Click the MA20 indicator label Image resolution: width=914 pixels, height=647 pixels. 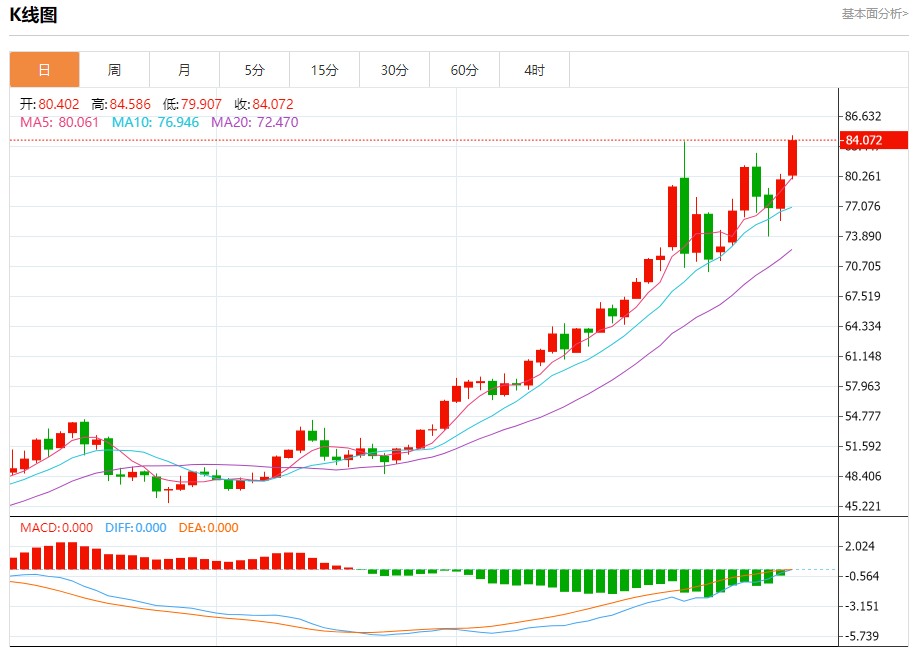pyautogui.click(x=254, y=122)
